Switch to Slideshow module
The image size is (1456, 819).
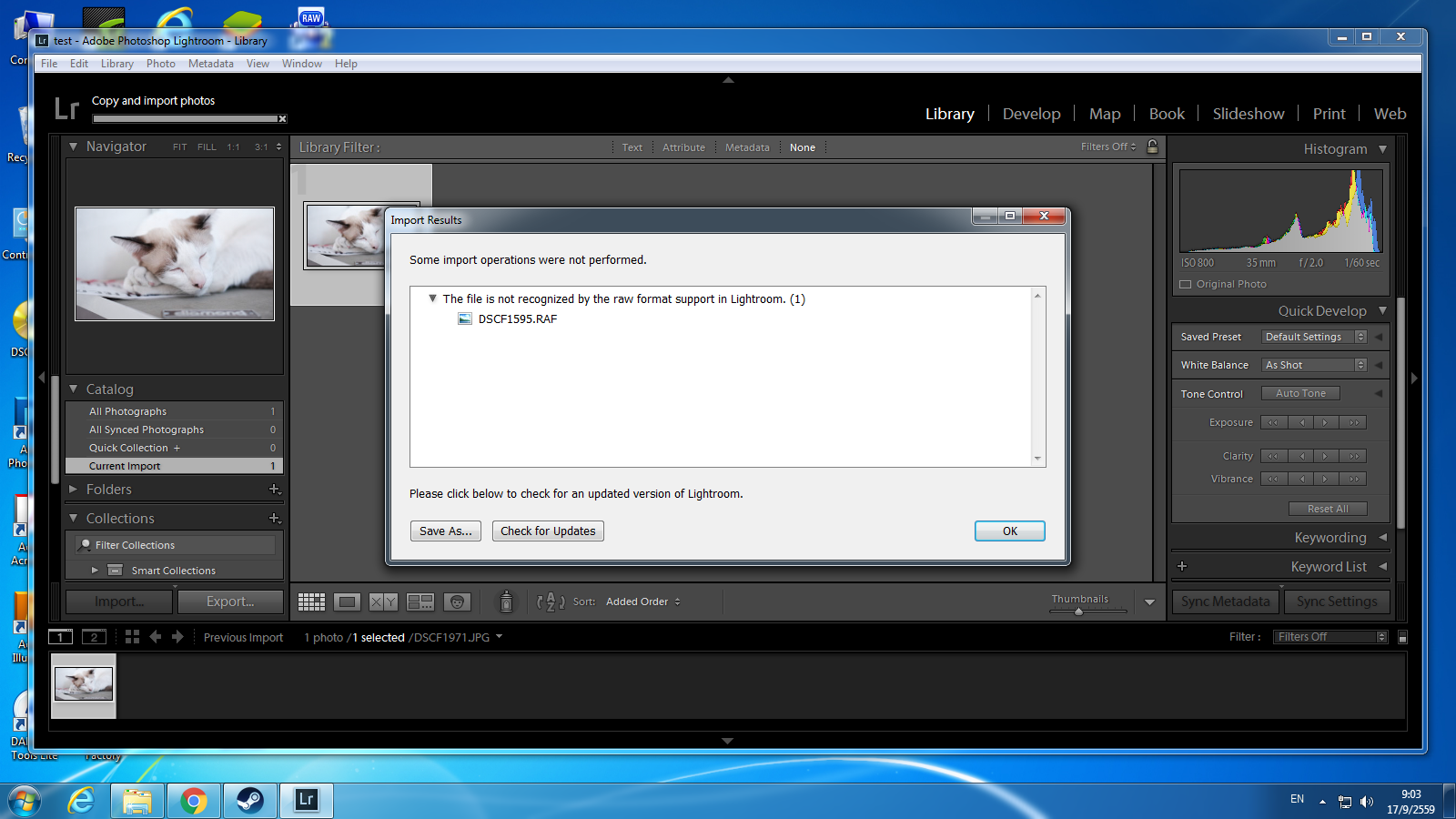click(x=1249, y=114)
